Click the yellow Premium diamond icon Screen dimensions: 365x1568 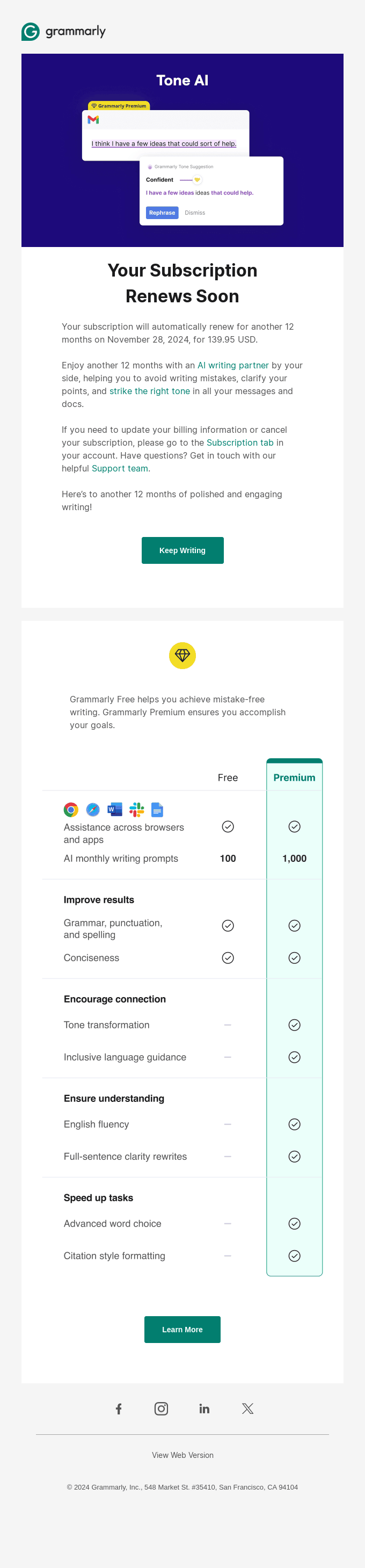coord(182,656)
